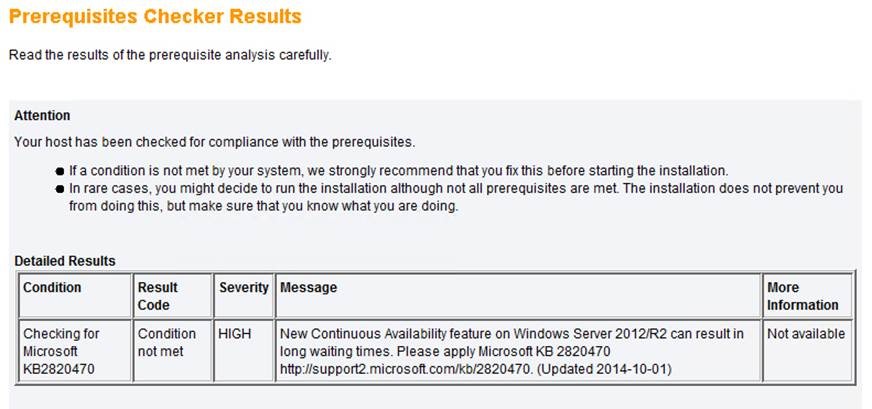
Task: Click the 'If a condition is not met' bullet text
Action: (399, 170)
